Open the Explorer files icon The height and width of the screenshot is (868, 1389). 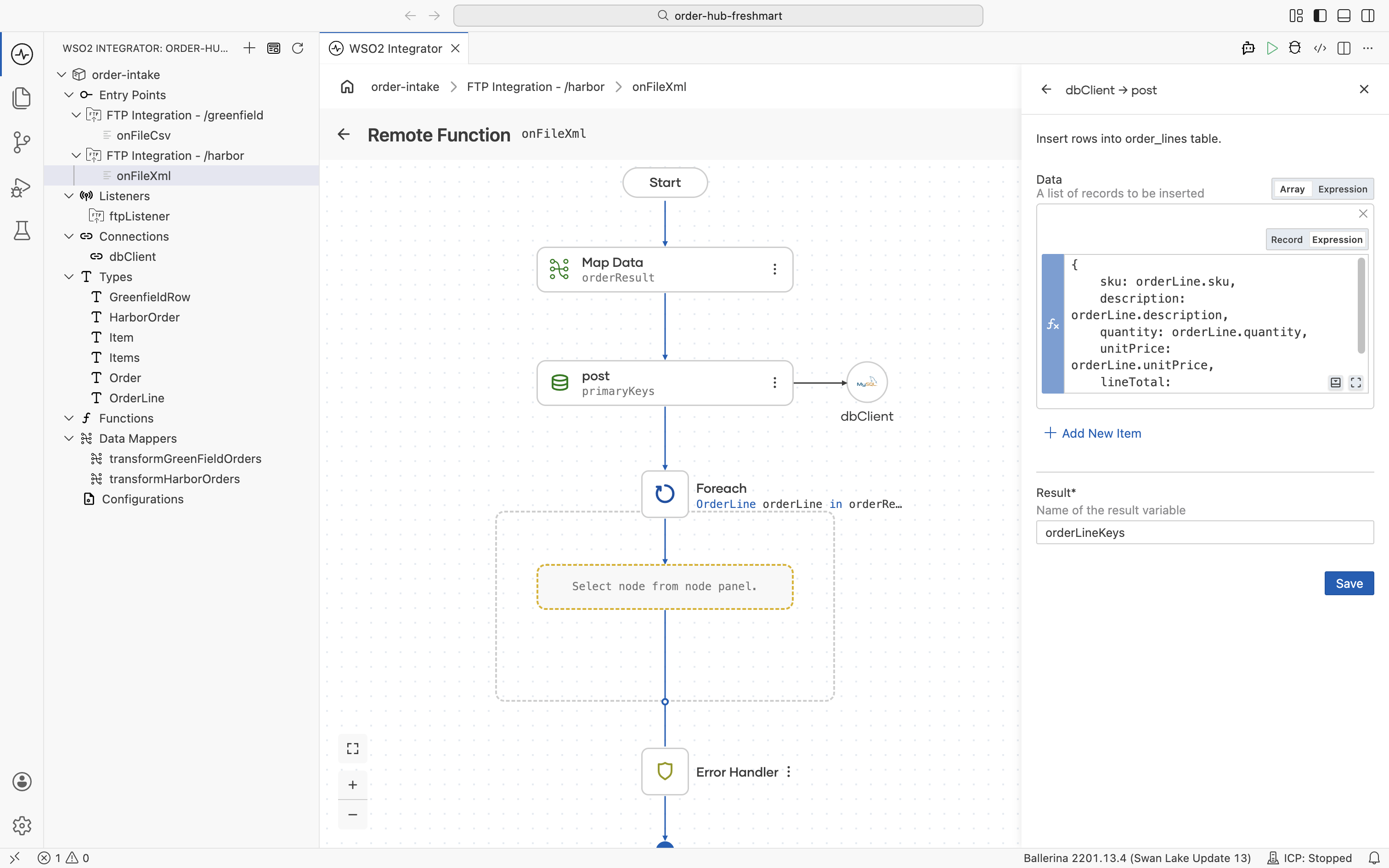click(x=22, y=98)
